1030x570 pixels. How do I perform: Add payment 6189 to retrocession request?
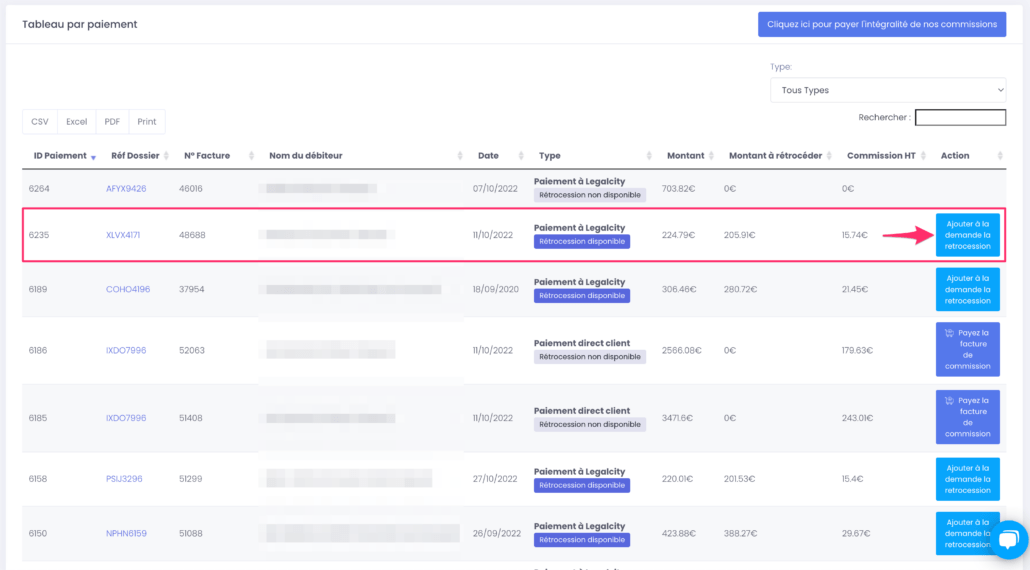click(968, 289)
